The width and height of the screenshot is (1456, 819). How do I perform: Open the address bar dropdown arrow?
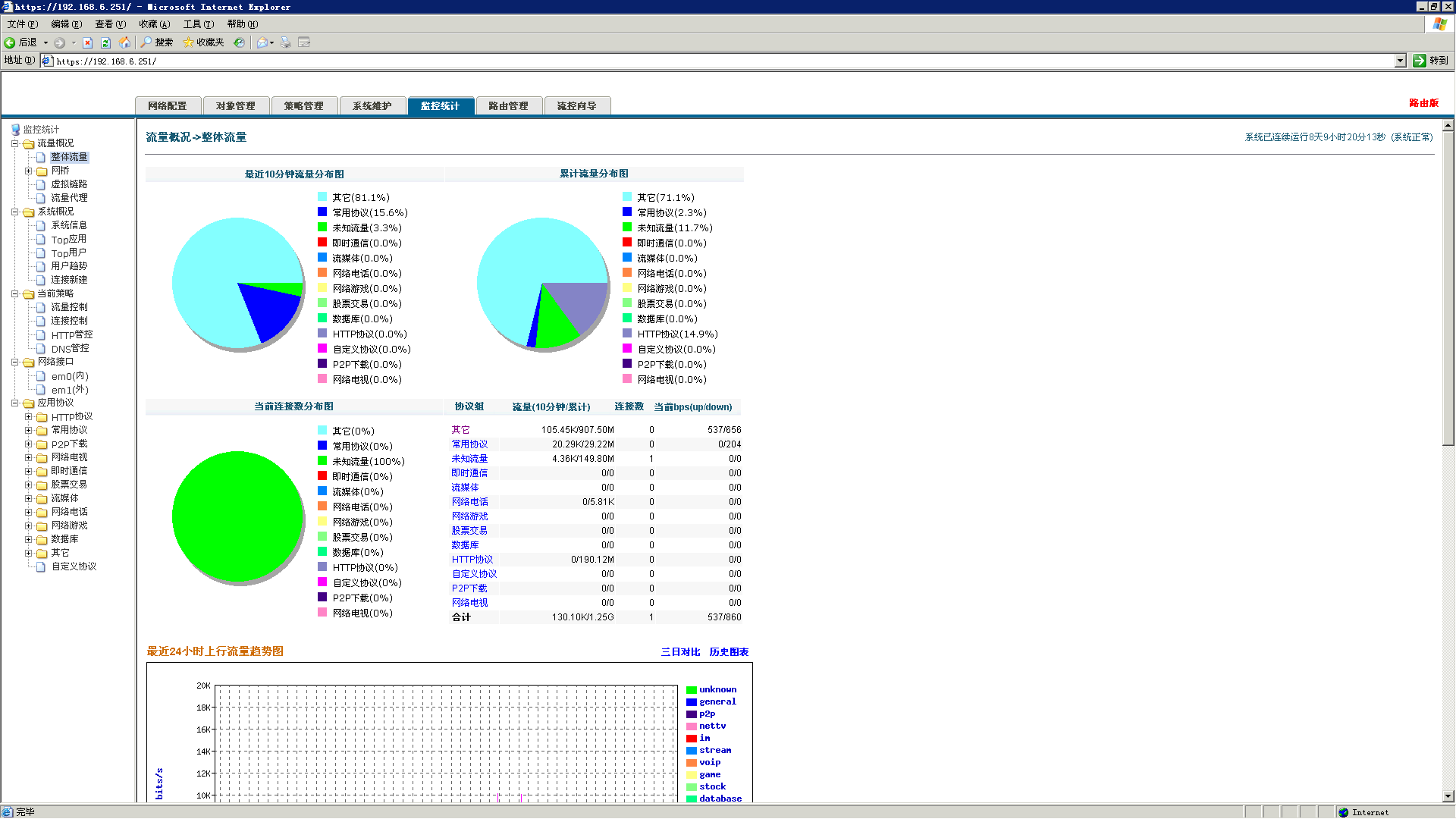pos(1401,61)
